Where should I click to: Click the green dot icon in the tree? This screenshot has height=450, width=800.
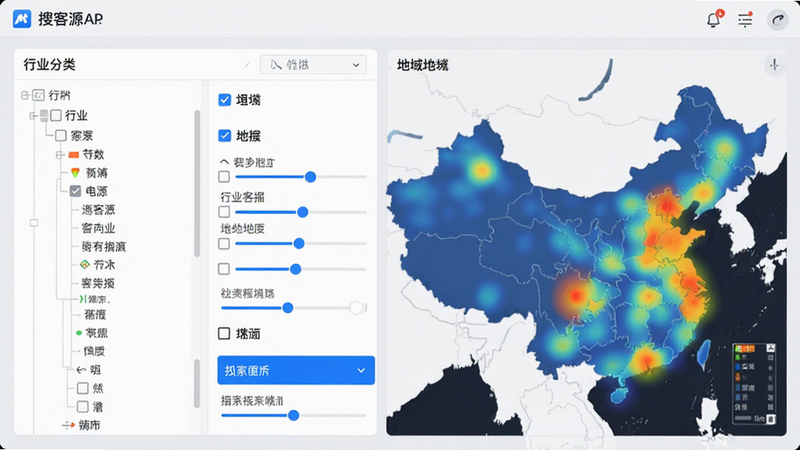pyautogui.click(x=79, y=333)
